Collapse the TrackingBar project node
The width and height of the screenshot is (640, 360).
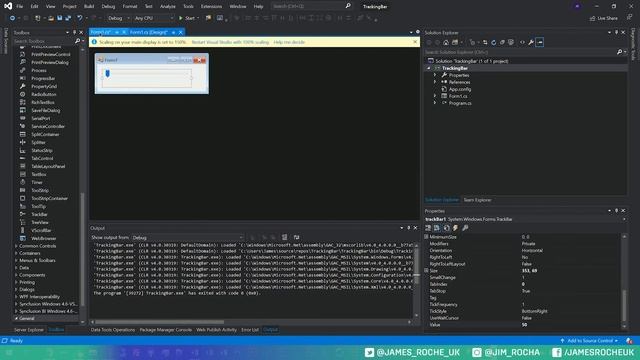point(429,68)
